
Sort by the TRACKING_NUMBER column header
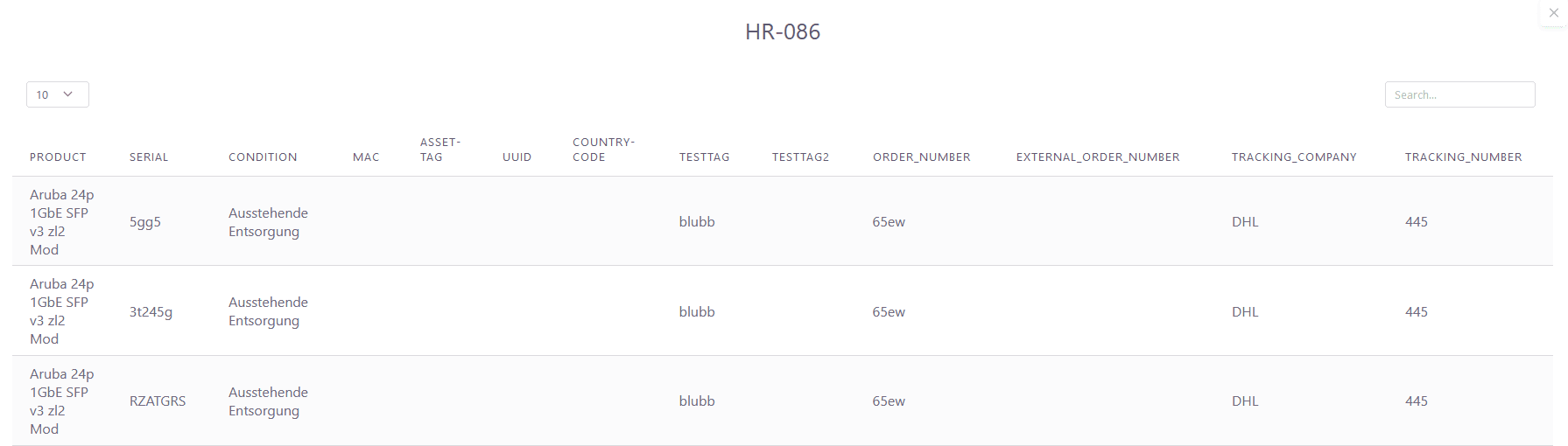[1464, 157]
